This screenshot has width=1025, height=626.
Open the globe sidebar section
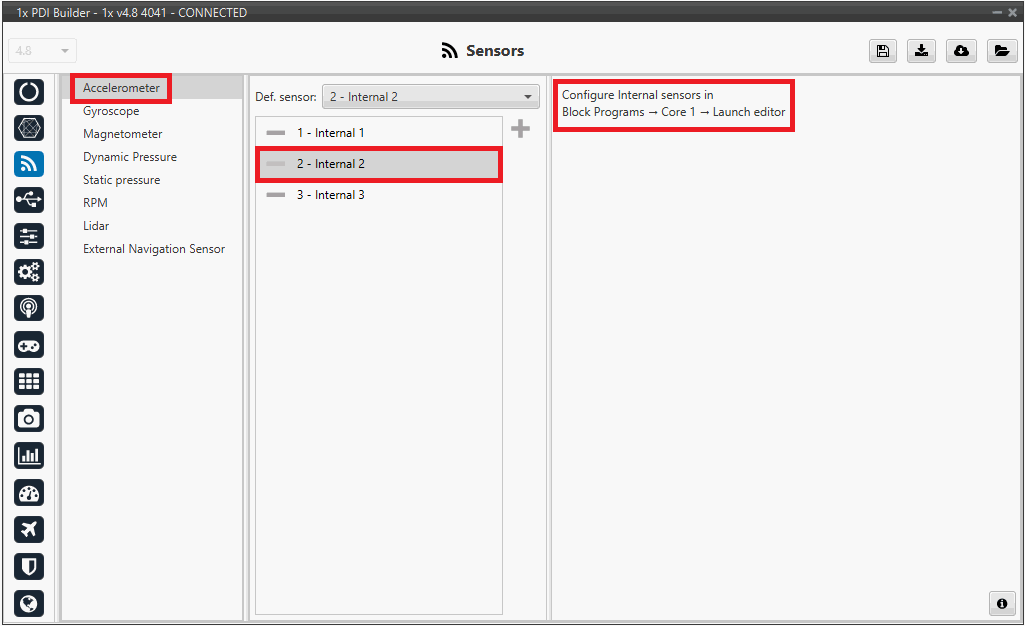29,603
